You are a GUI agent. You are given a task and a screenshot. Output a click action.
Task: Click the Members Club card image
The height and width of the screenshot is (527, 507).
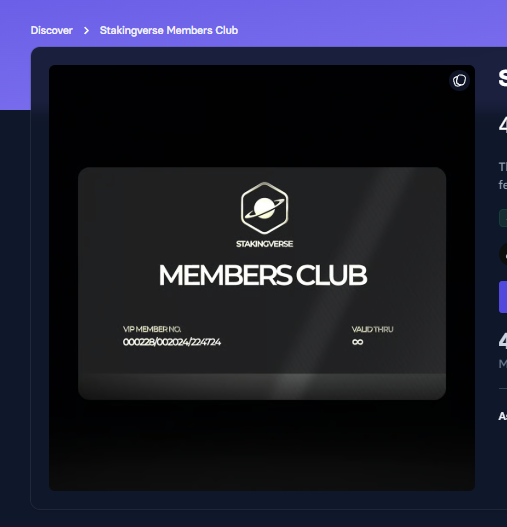tap(262, 283)
